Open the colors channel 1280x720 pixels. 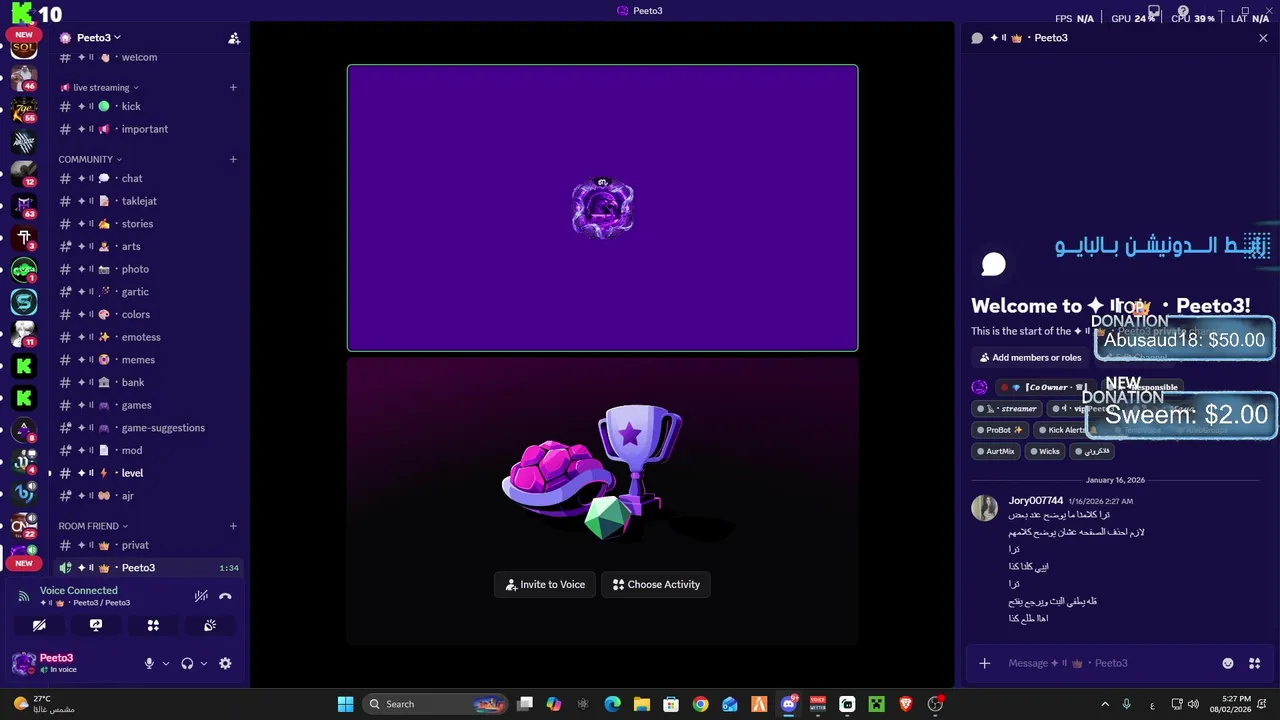148,314
